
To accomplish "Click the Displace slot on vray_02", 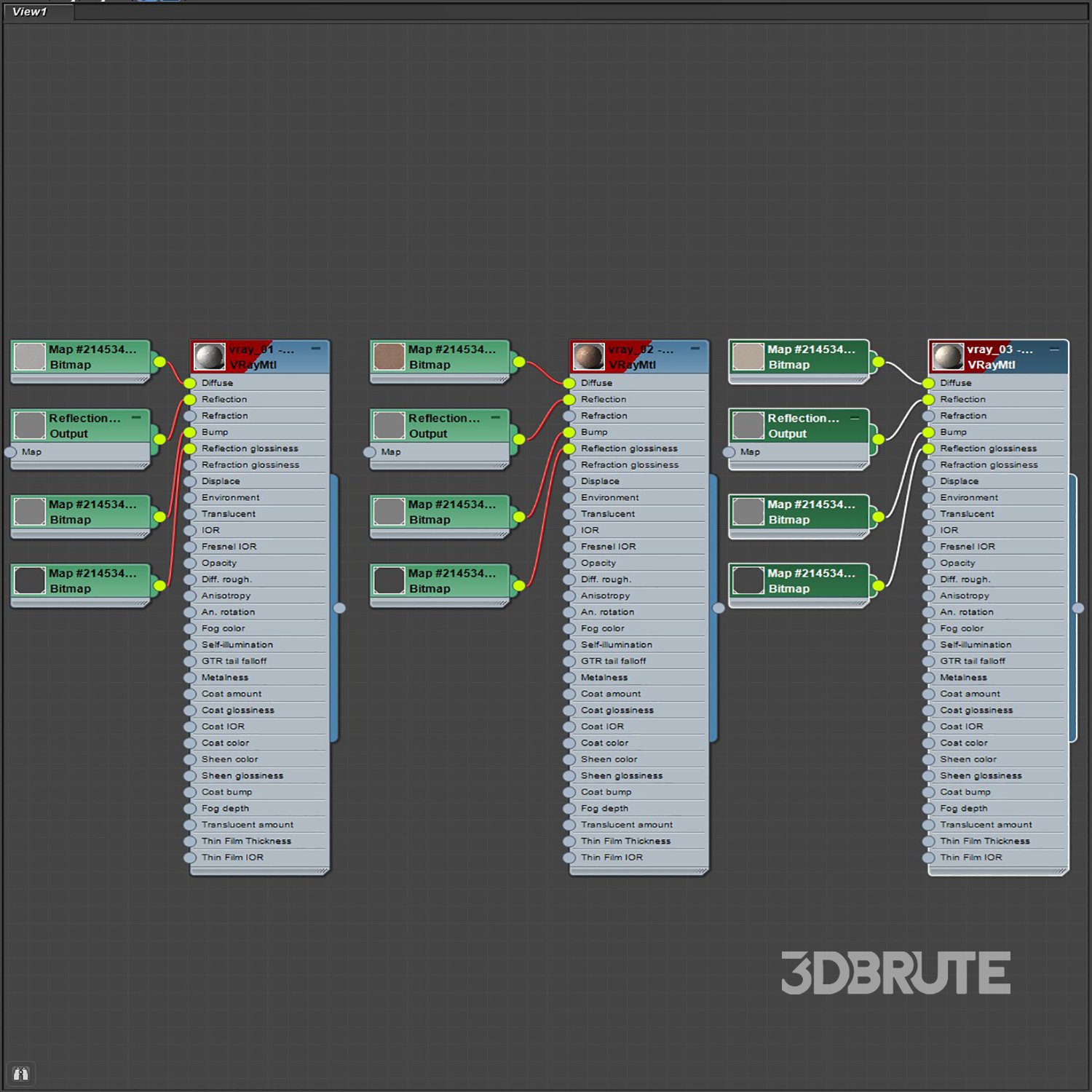I will (x=600, y=481).
